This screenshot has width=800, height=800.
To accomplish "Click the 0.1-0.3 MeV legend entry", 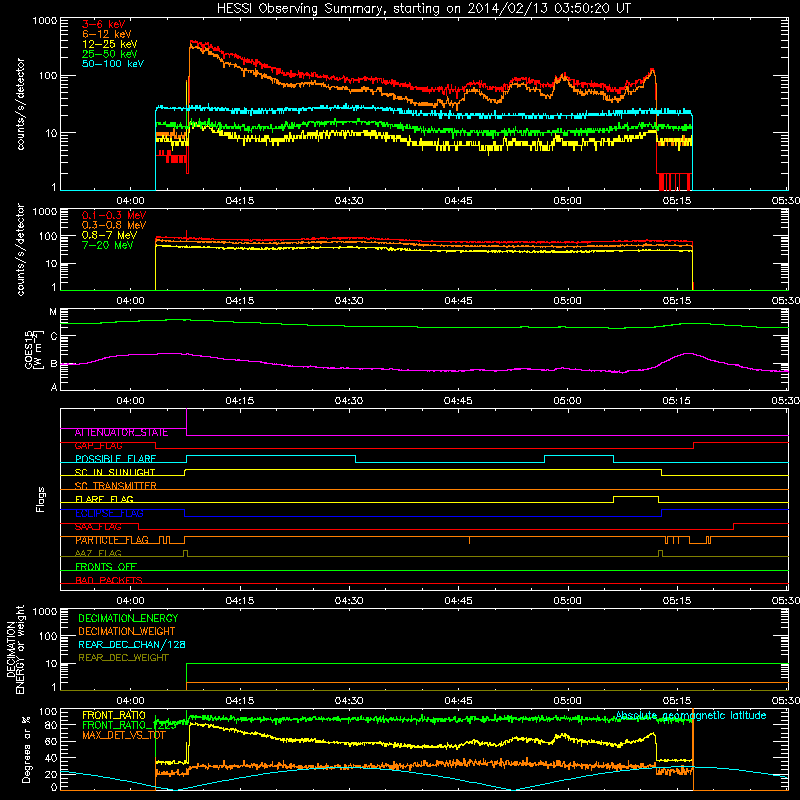I will click(x=114, y=215).
